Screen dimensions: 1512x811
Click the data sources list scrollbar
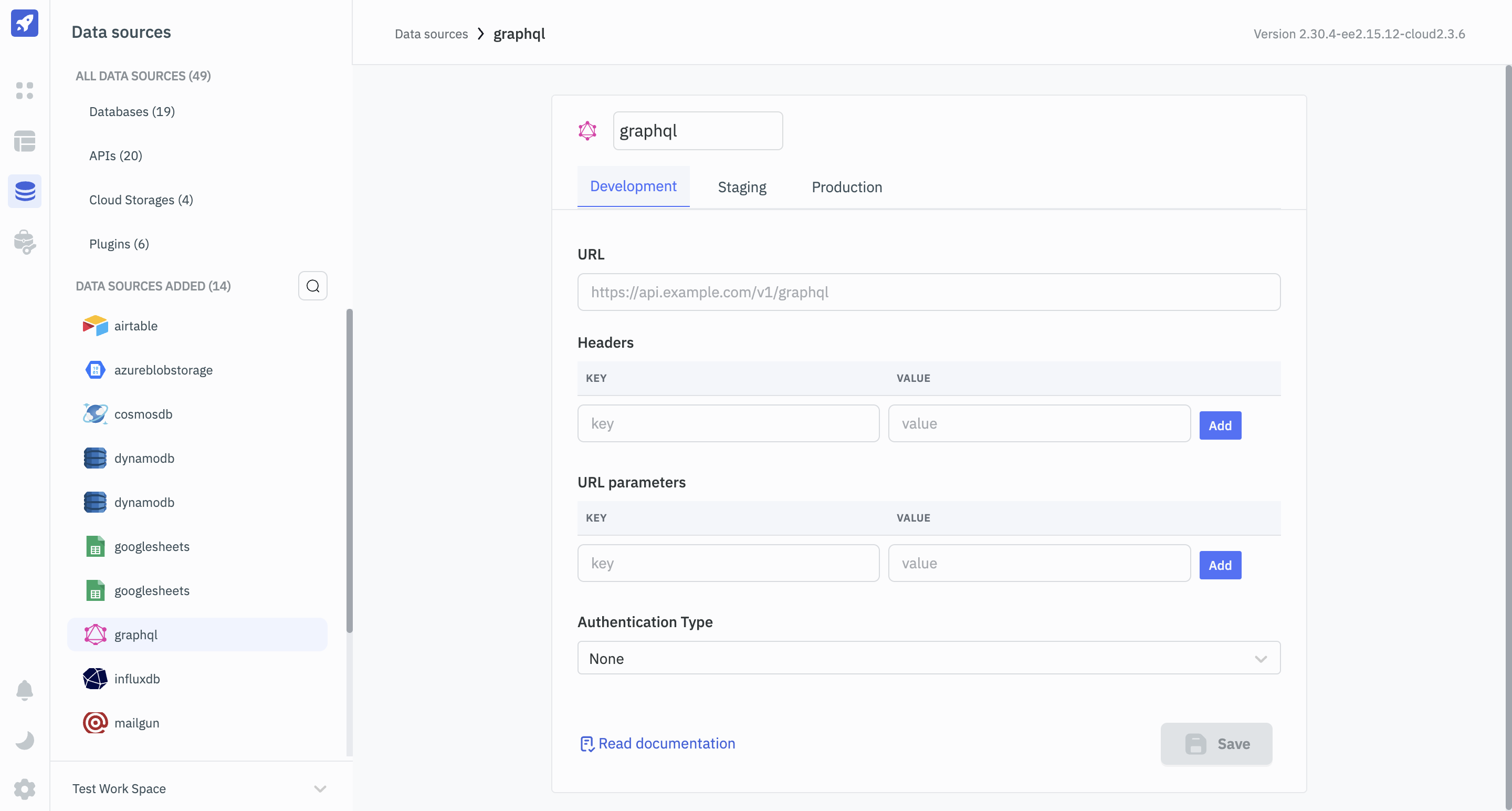point(349,470)
